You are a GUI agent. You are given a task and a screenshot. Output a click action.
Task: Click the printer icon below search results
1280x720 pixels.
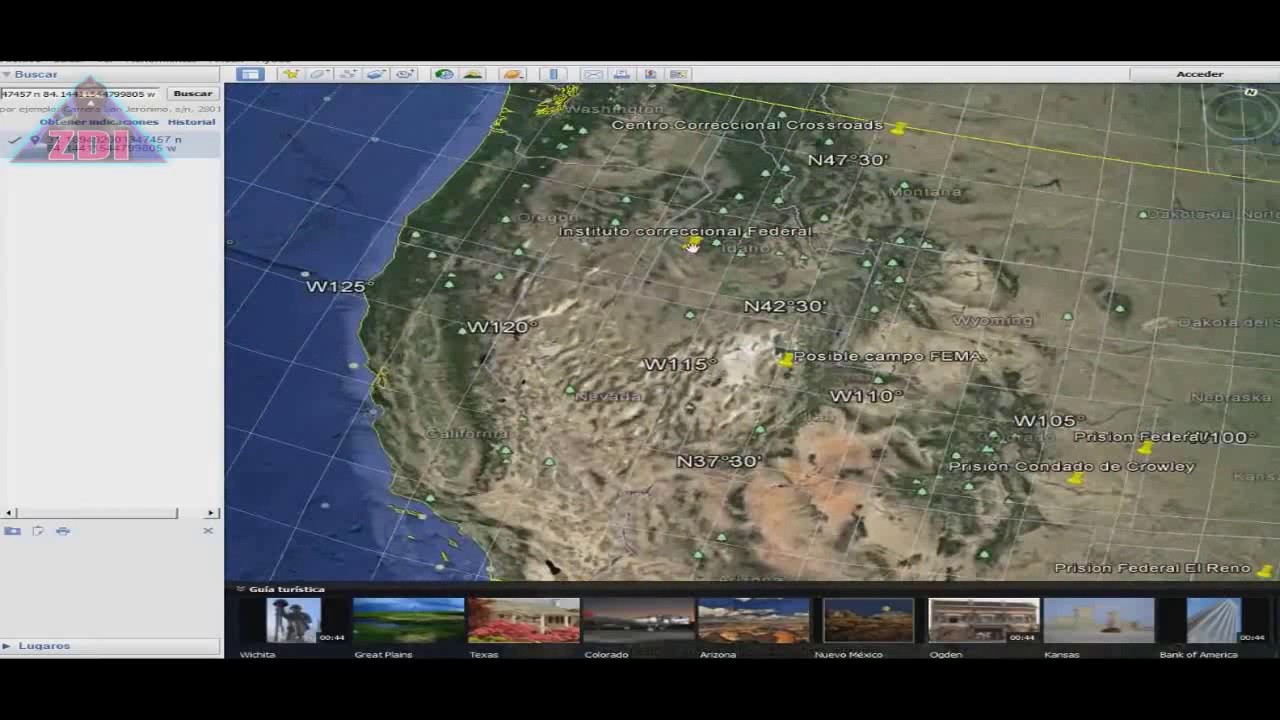(63, 531)
